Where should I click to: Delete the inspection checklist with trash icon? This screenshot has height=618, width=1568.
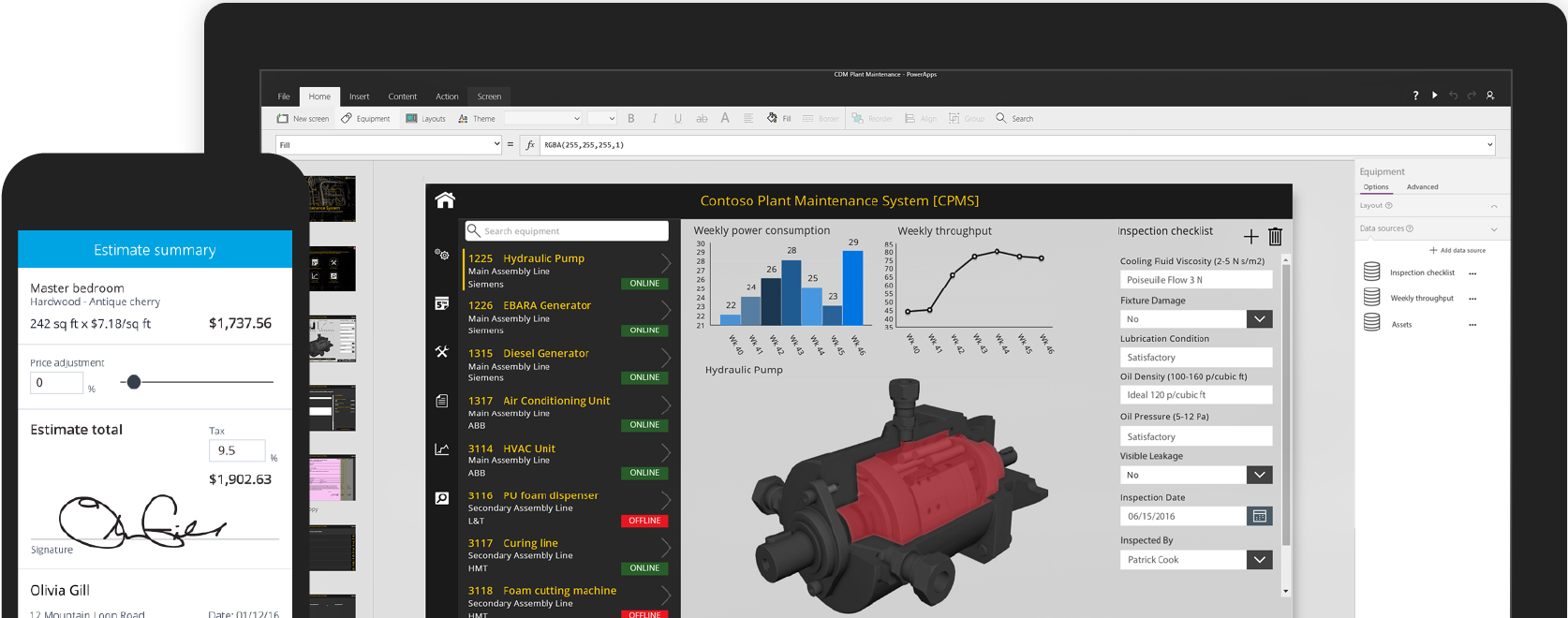tap(1275, 236)
